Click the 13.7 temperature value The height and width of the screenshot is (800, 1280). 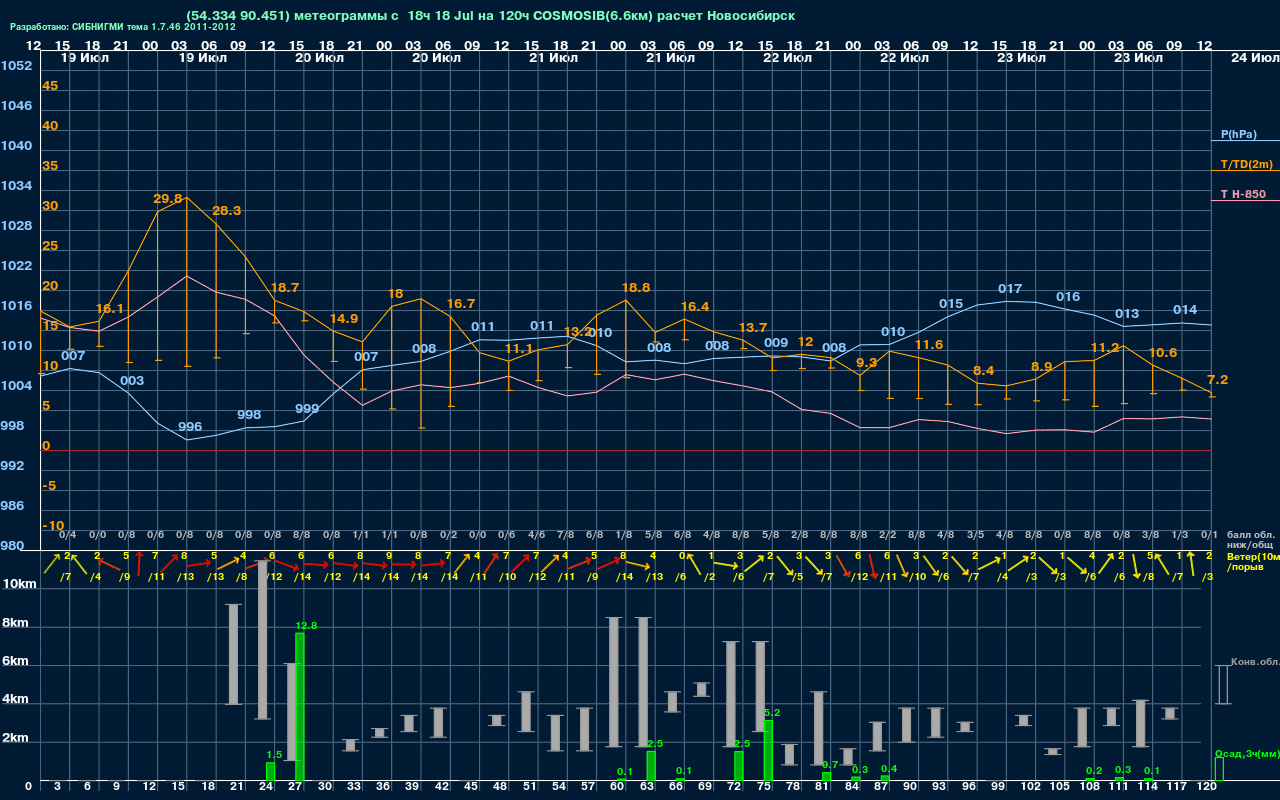pos(753,328)
